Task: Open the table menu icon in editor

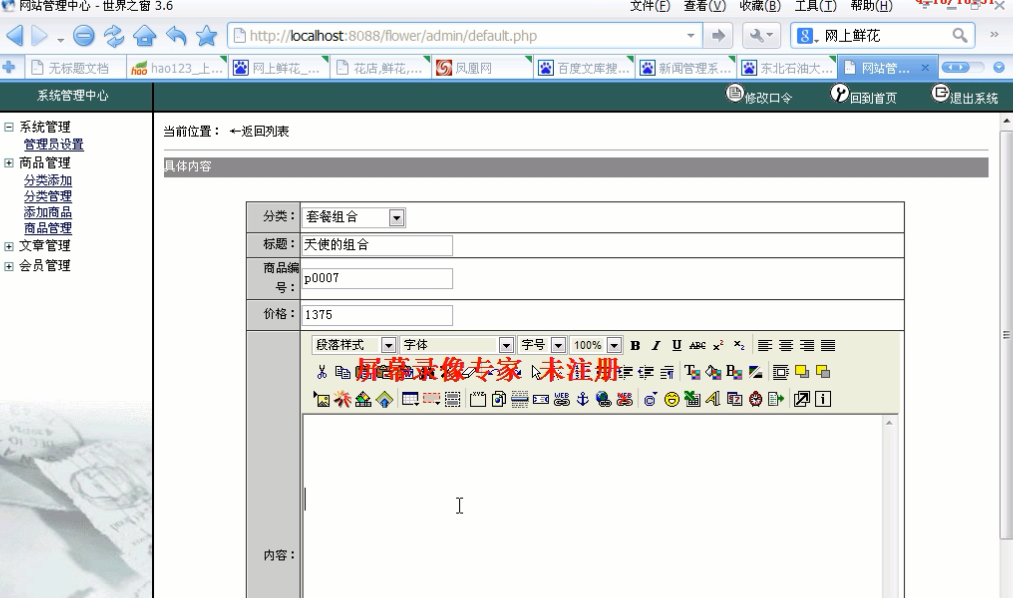Action: coord(410,399)
